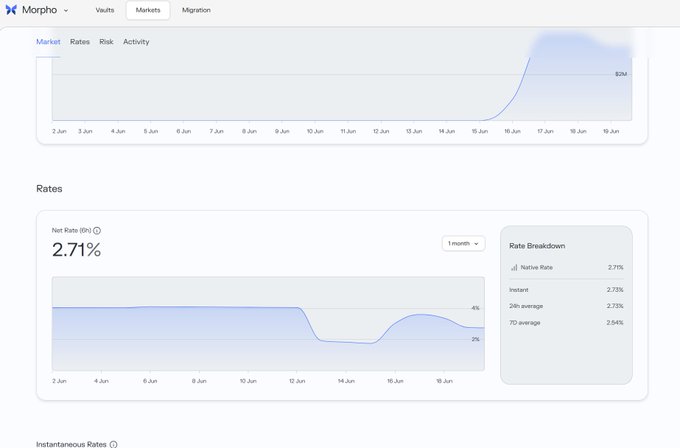Click the info icon beside Instantaneous Rates
680x448 pixels.
[113, 445]
